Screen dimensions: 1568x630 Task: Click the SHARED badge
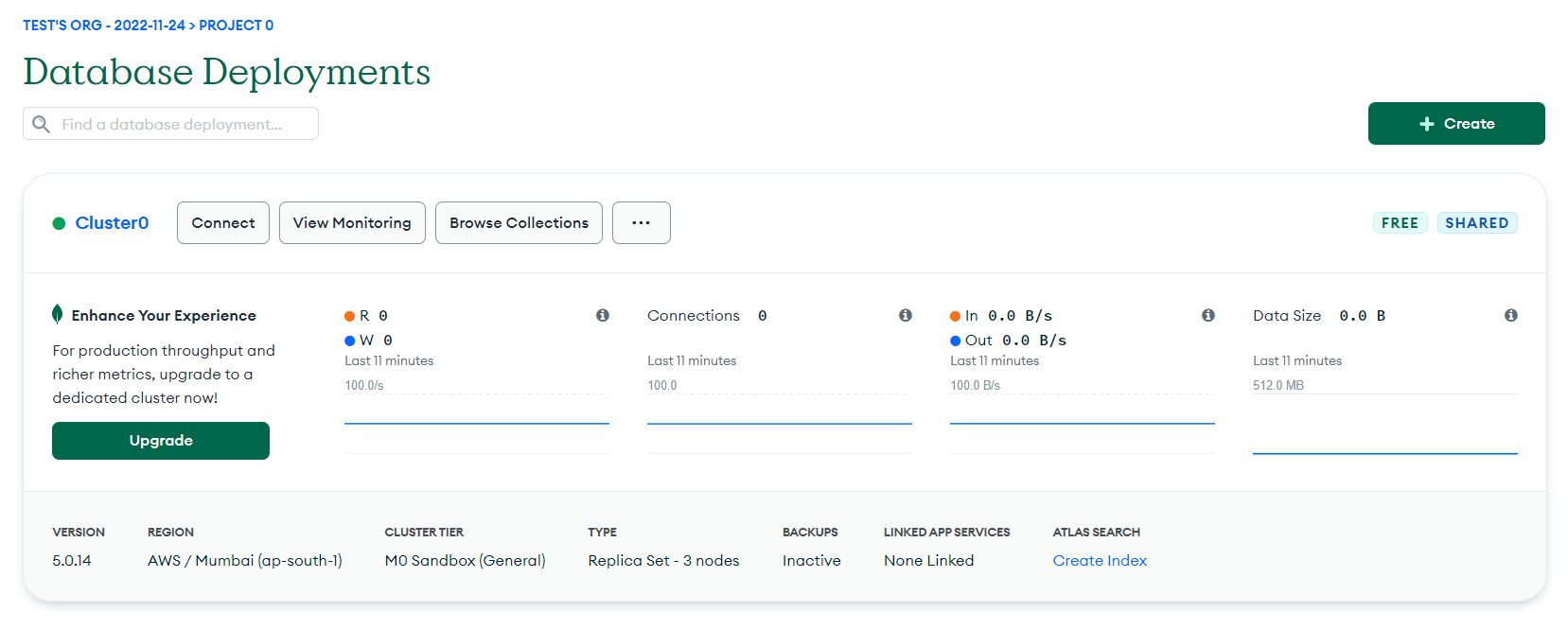[1477, 223]
